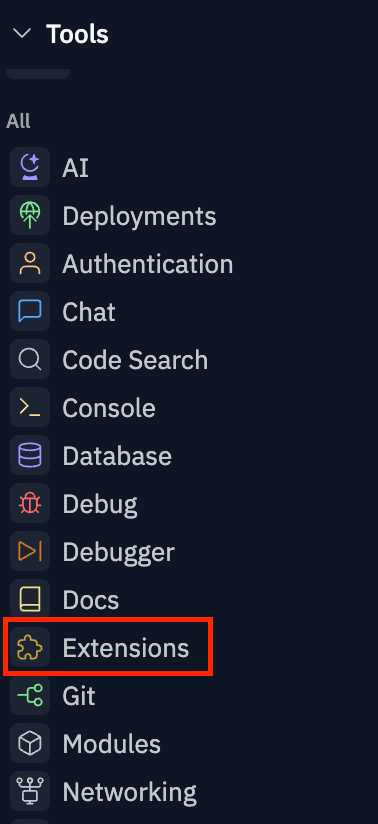Open the Deployments globe icon
This screenshot has height=824, width=378.
coord(30,215)
